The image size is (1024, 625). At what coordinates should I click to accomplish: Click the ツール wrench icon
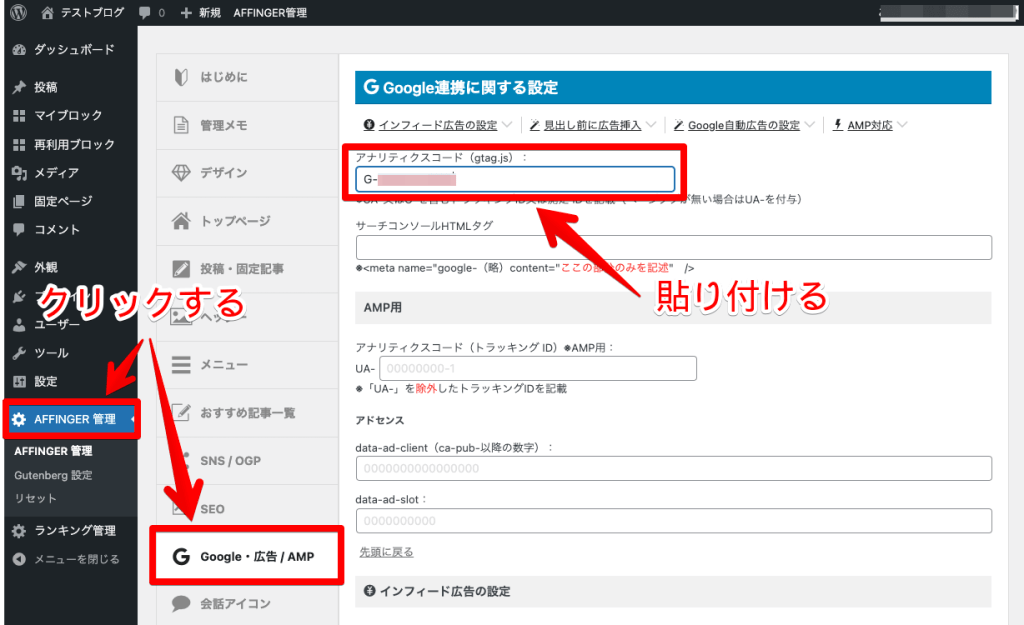point(19,353)
